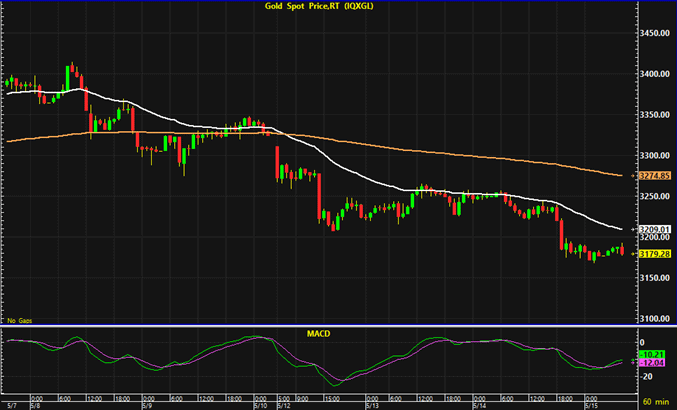Image resolution: width=677 pixels, height=410 pixels.
Task: Click the 3100.00 price axis label
Action: (653, 319)
